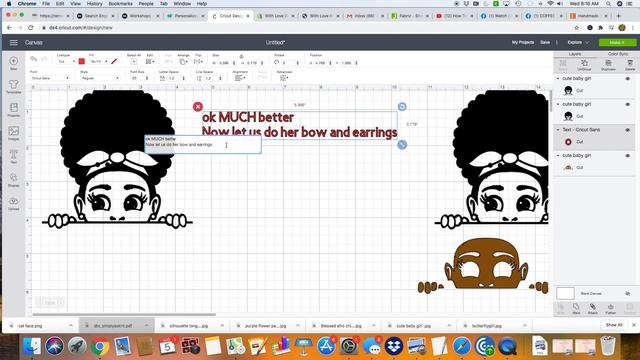Open the Flip dropdown

[198, 62]
